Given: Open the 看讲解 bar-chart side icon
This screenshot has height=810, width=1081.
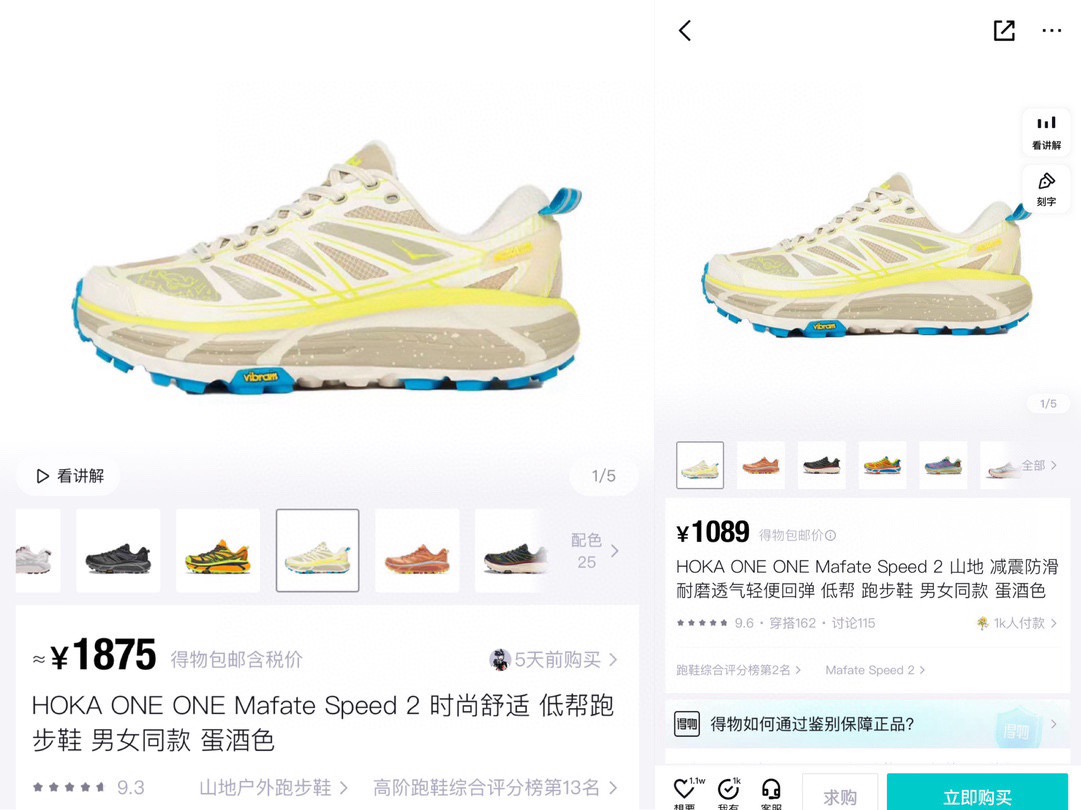Looking at the screenshot, I should coord(1046,132).
